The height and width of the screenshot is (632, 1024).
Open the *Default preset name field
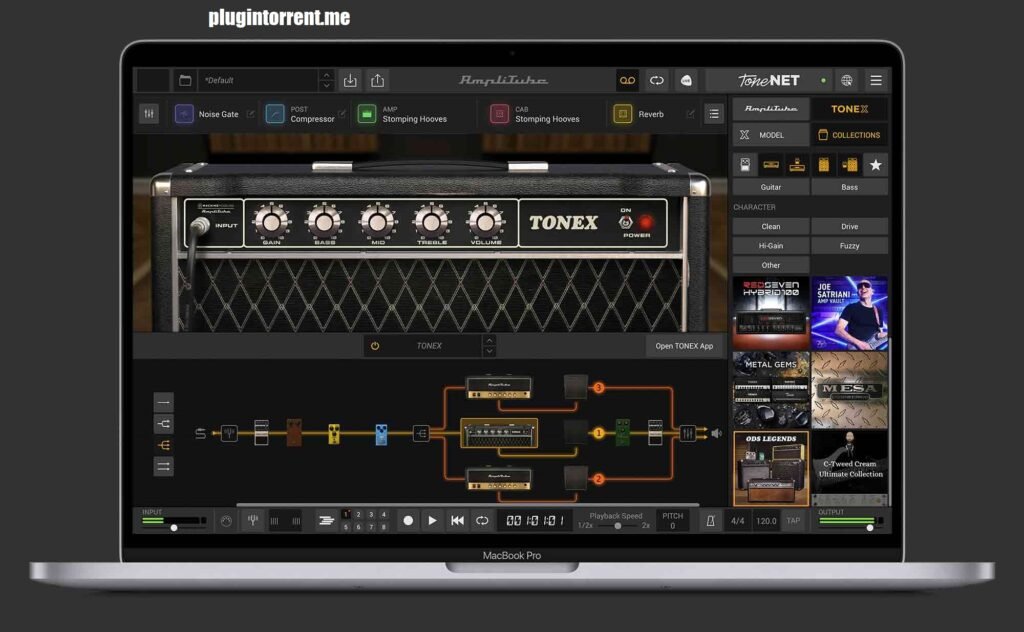[259, 80]
